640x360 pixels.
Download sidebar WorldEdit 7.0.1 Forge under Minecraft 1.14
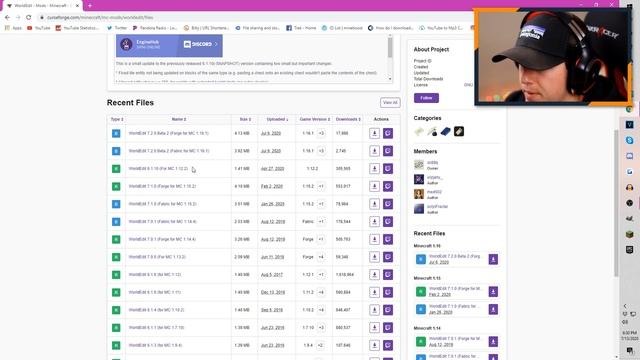point(493,342)
